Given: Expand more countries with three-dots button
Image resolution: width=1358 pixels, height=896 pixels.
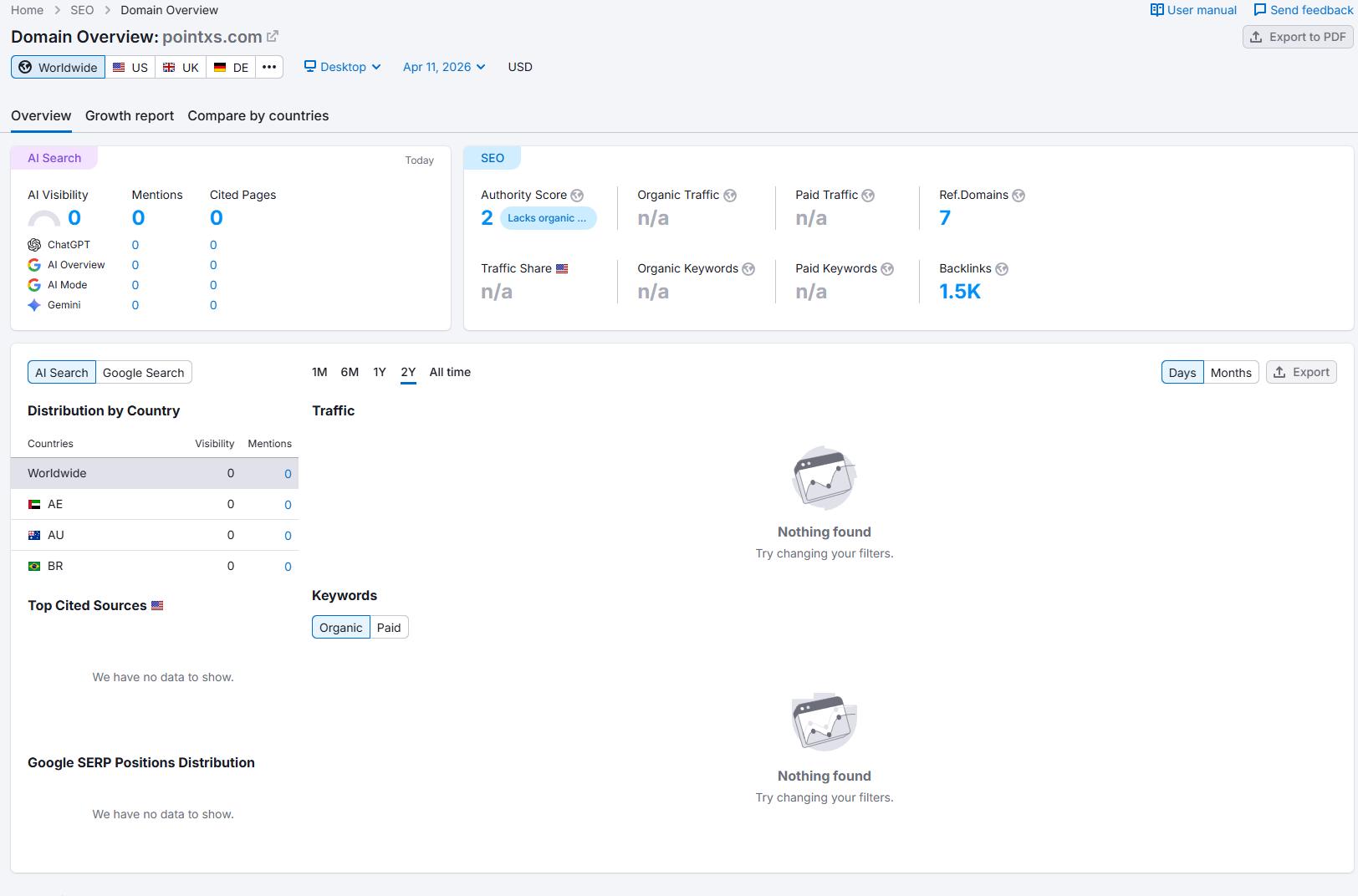Looking at the screenshot, I should (x=268, y=67).
